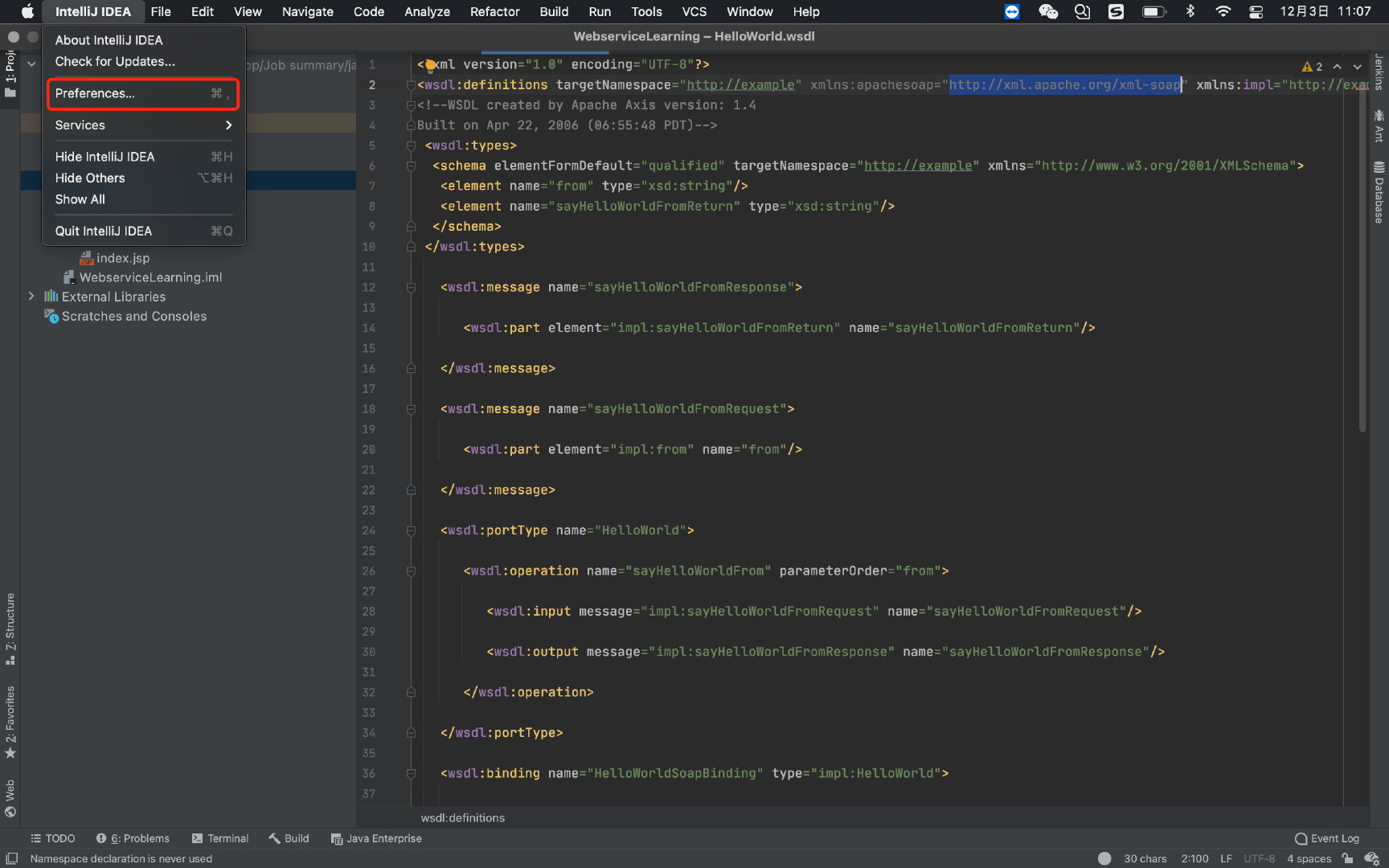
Task: Open the http://example namespace link on line 2
Action: 740,85
